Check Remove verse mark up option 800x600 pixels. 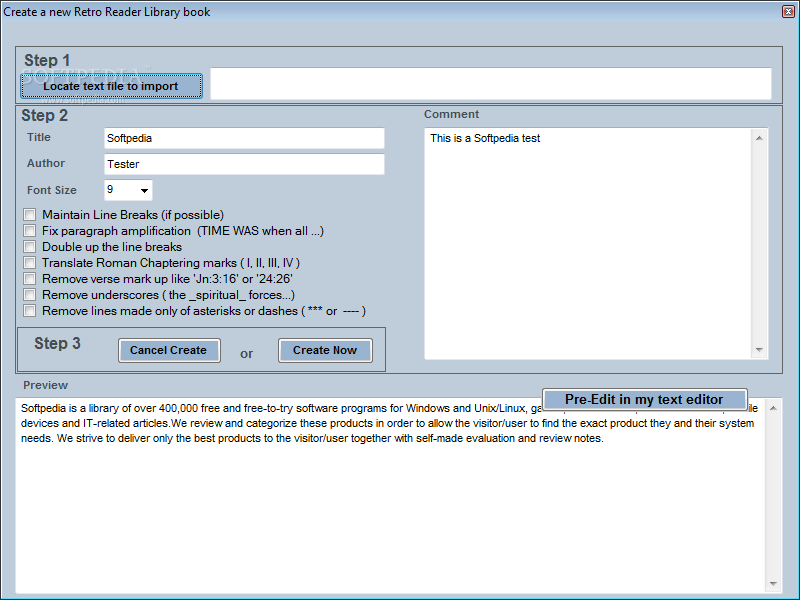pos(30,279)
